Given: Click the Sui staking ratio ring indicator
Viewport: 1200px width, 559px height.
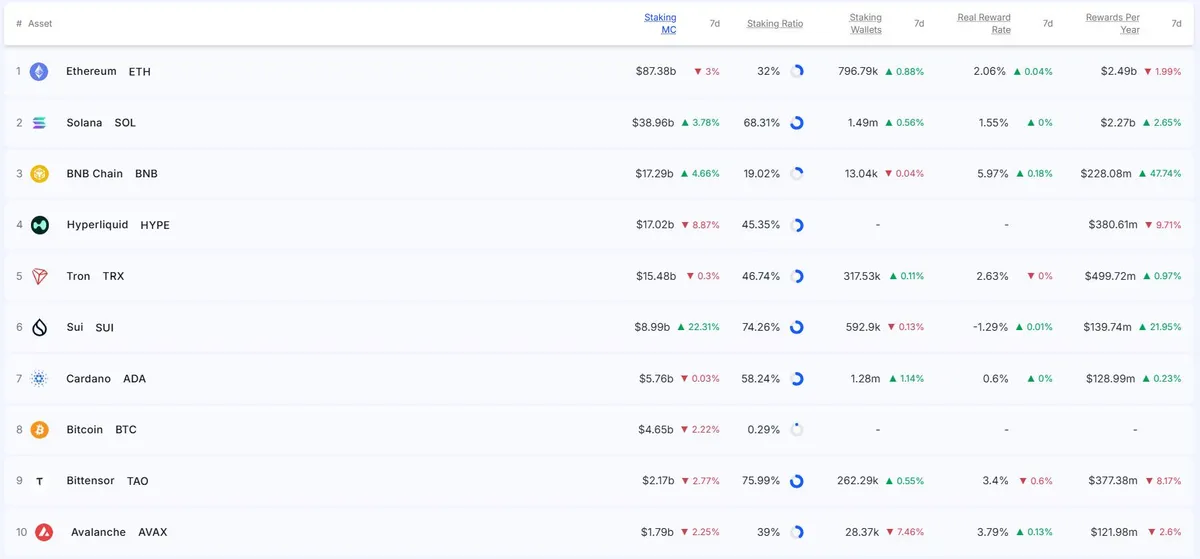Looking at the screenshot, I should [797, 327].
